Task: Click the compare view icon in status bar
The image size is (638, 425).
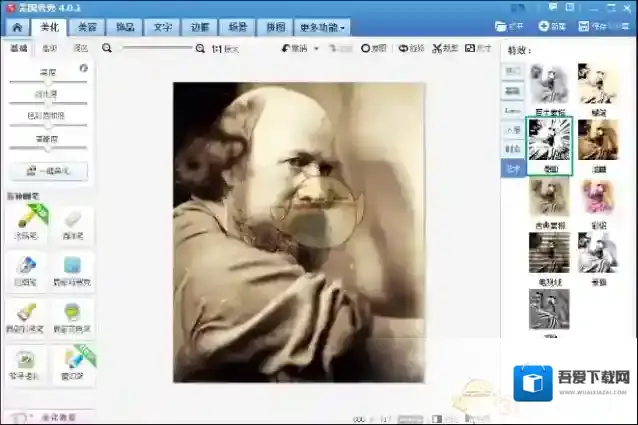Action: point(437,418)
